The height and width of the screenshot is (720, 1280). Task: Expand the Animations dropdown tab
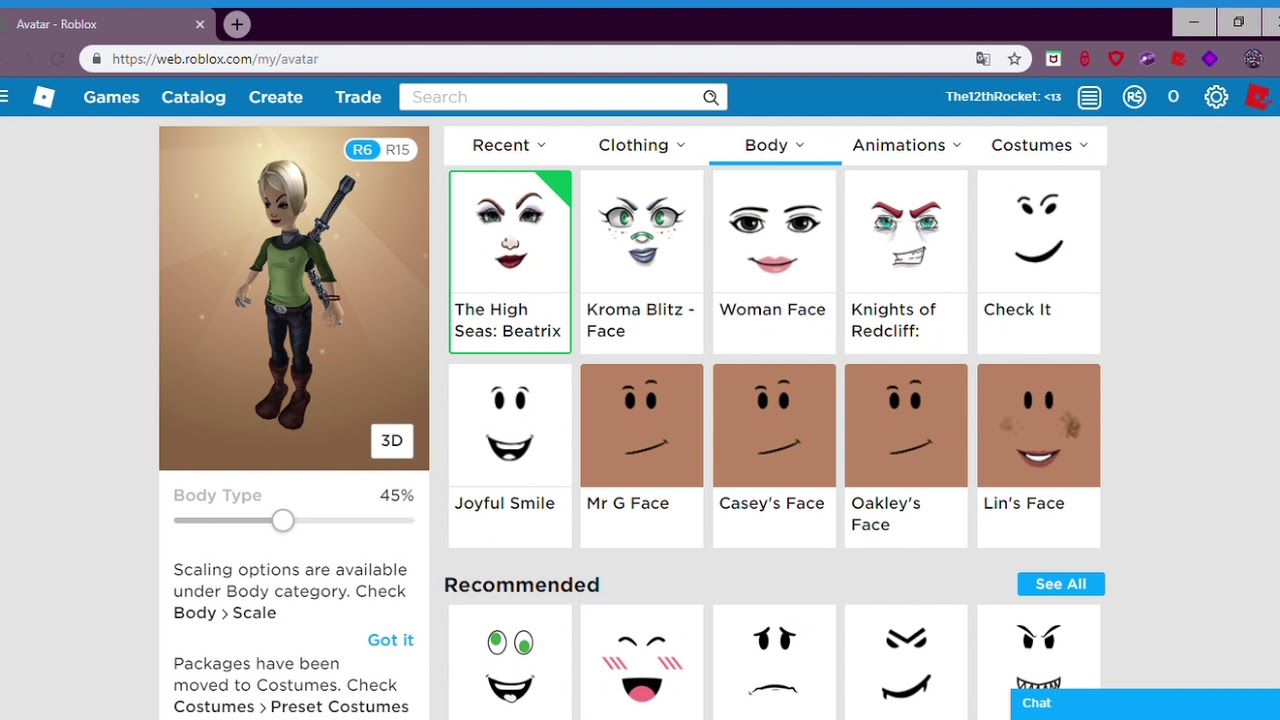point(907,145)
